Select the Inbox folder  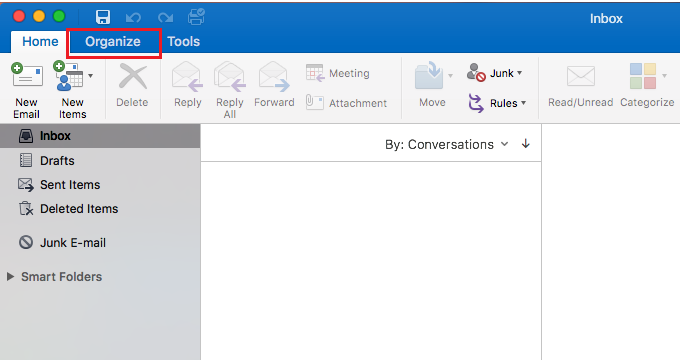(x=100, y=136)
